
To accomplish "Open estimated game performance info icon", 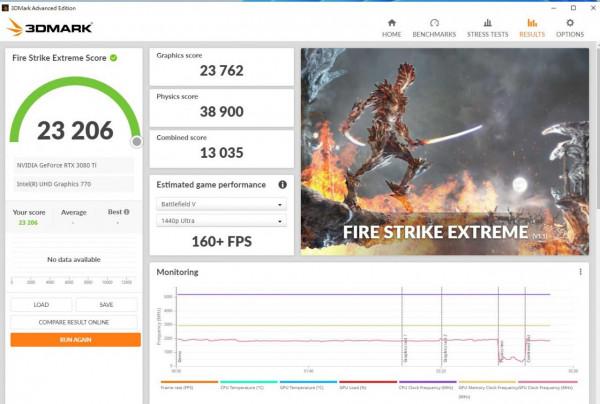I will tap(282, 184).
